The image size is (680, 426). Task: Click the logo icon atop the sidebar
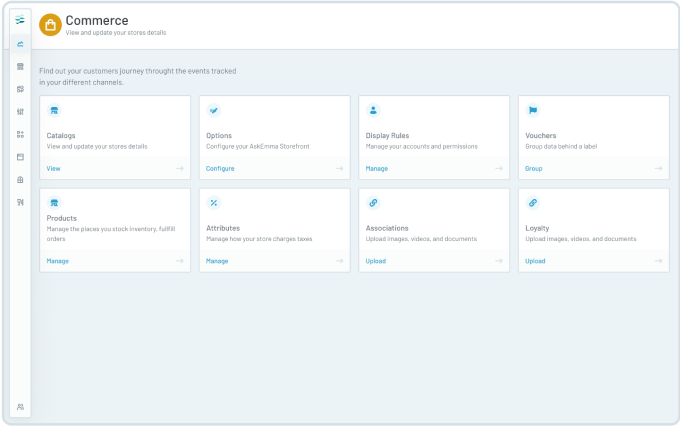coord(20,20)
